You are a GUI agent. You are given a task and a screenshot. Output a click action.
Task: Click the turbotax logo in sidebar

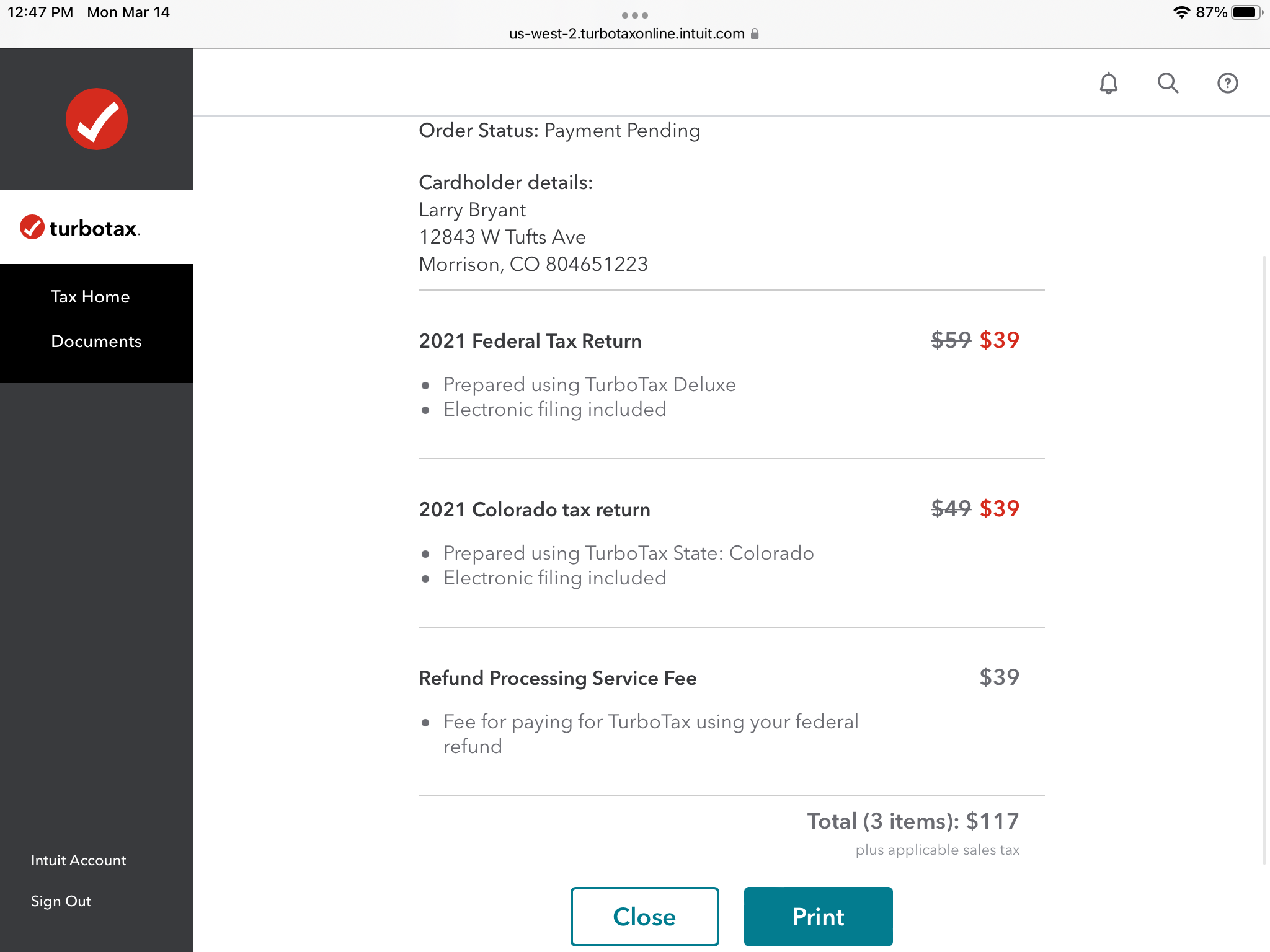click(x=80, y=227)
